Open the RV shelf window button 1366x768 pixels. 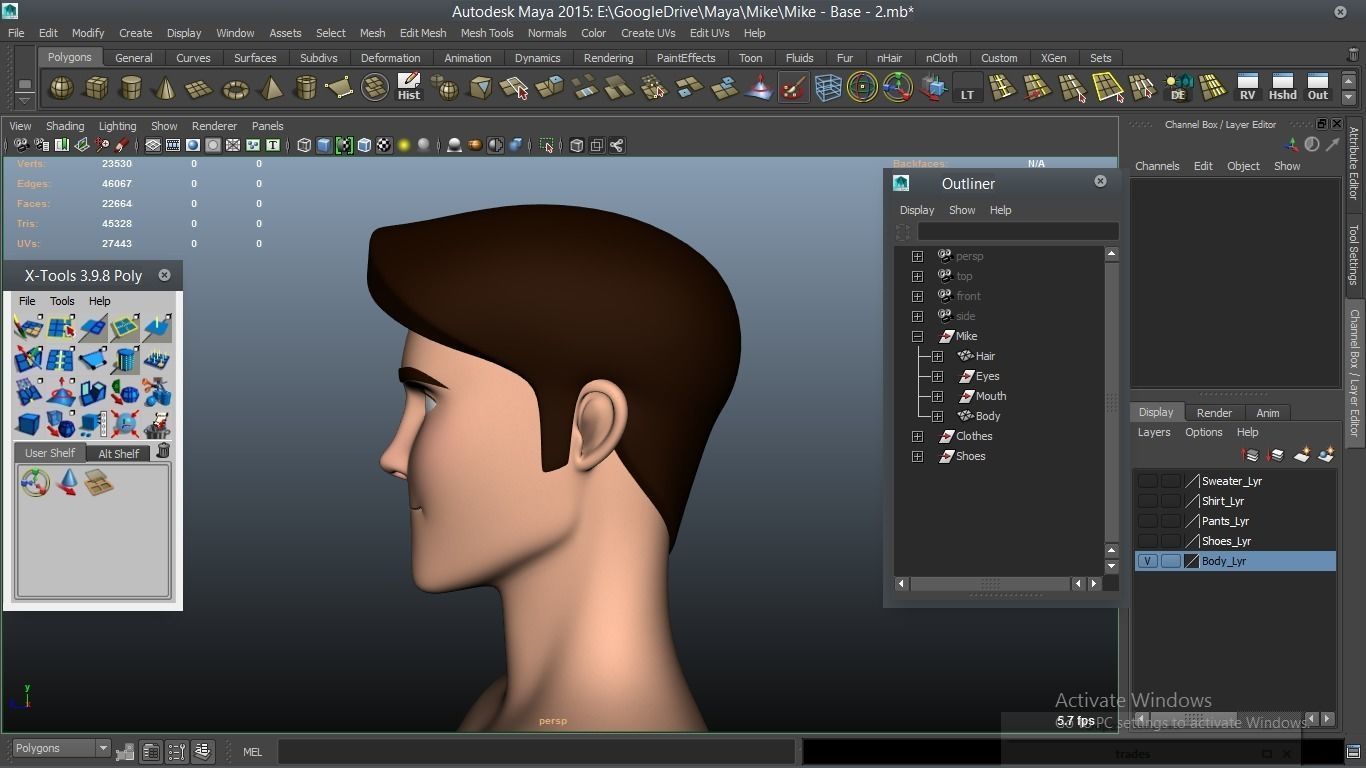click(1247, 88)
